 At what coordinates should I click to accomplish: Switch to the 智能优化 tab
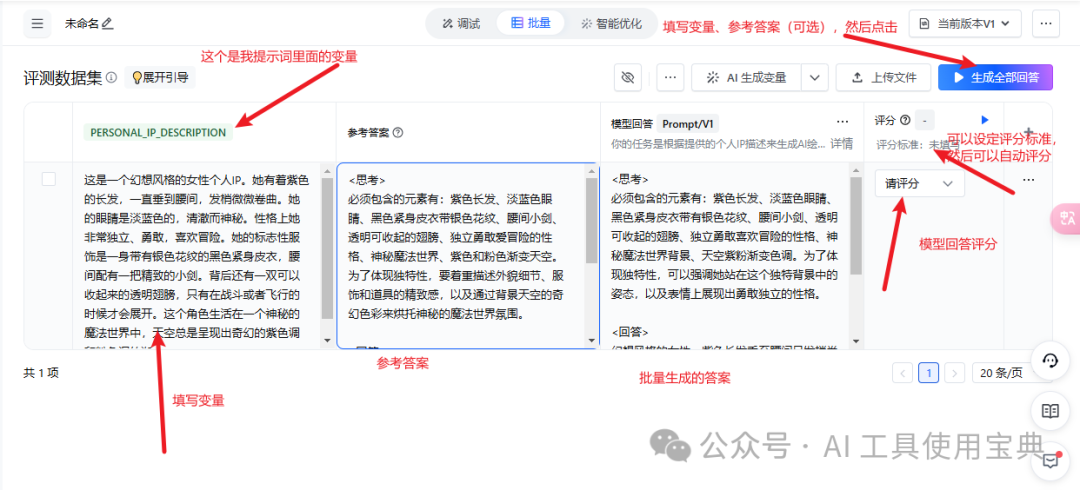[x=612, y=23]
